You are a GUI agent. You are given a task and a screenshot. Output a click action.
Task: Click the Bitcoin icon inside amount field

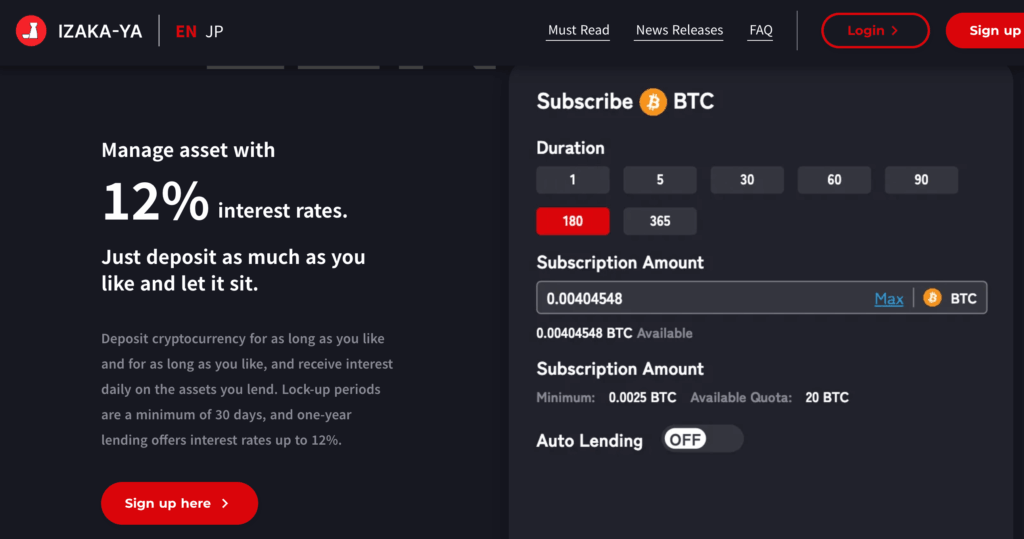[932, 298]
